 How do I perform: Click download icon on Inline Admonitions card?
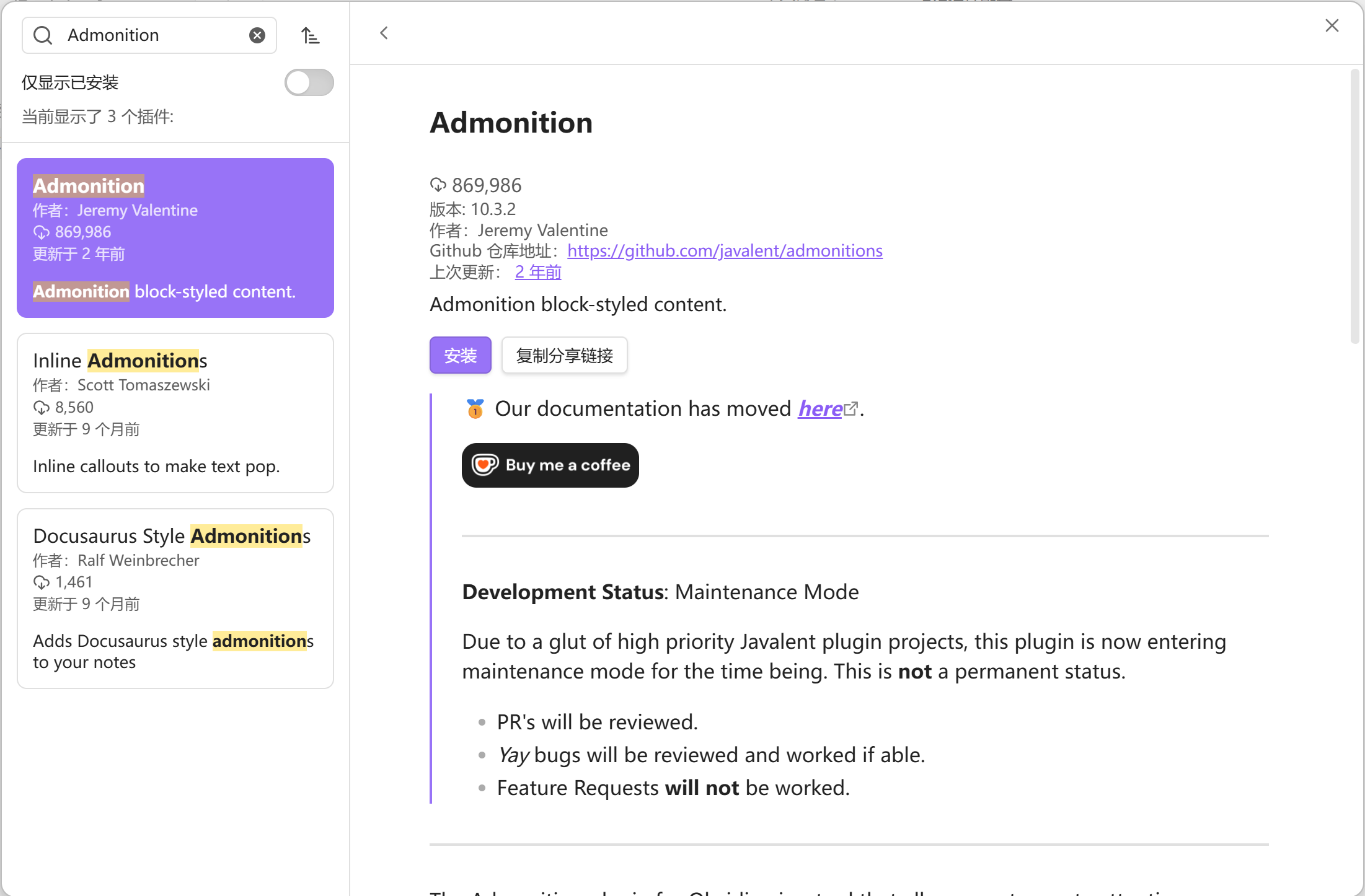point(41,408)
